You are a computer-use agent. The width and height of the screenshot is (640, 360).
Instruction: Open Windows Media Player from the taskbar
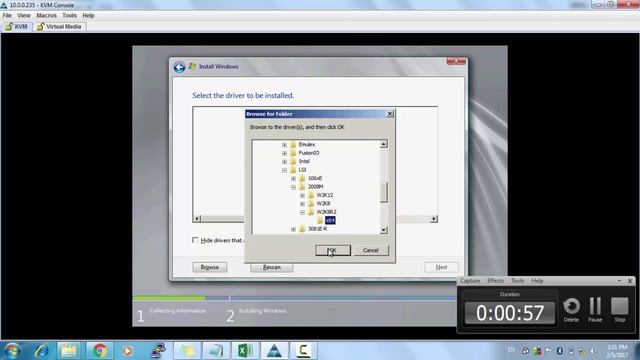(127, 351)
